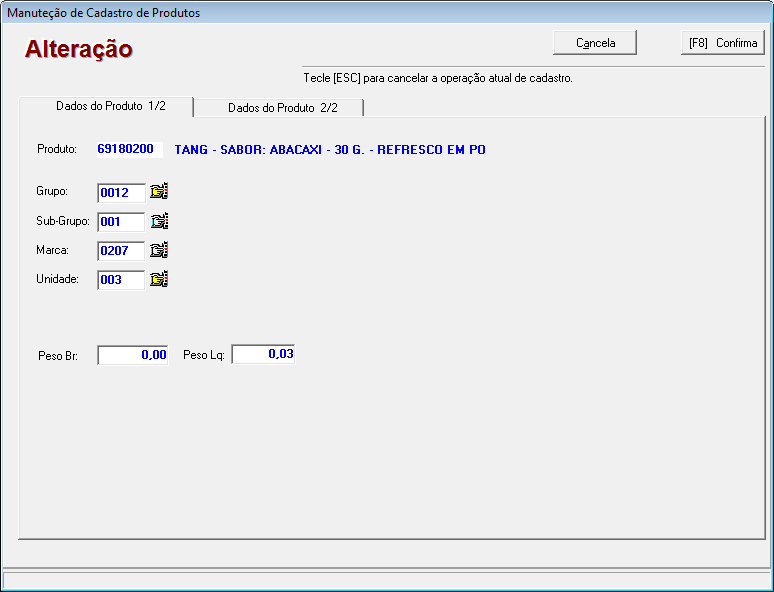Click the Sub-Grupo field with value 001

[x=121, y=222]
